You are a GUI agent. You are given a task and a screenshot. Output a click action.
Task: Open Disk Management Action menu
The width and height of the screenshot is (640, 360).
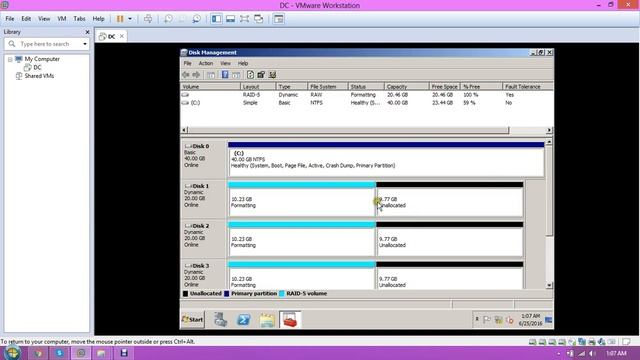[x=206, y=63]
